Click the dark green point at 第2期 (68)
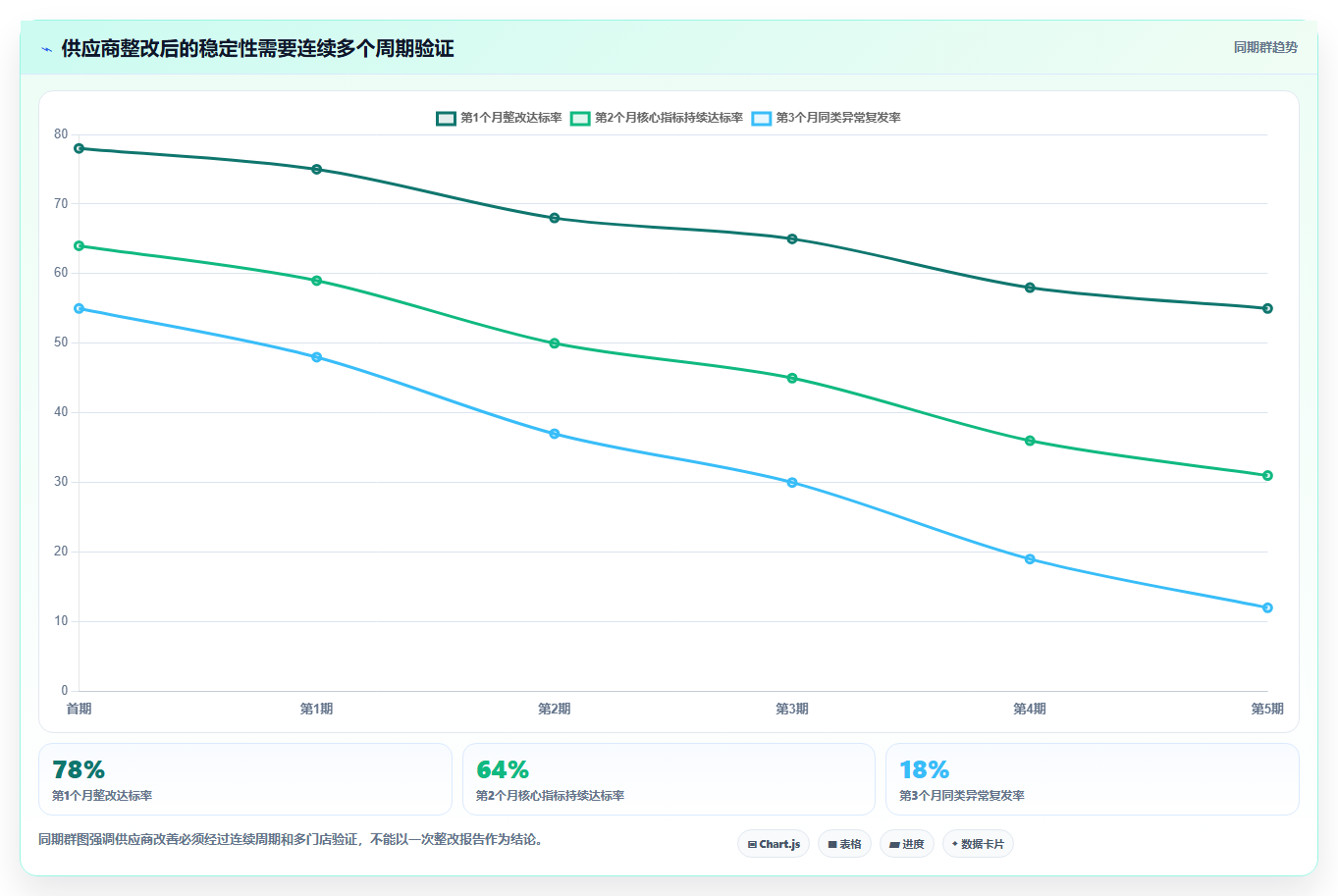1338x896 pixels. (555, 218)
